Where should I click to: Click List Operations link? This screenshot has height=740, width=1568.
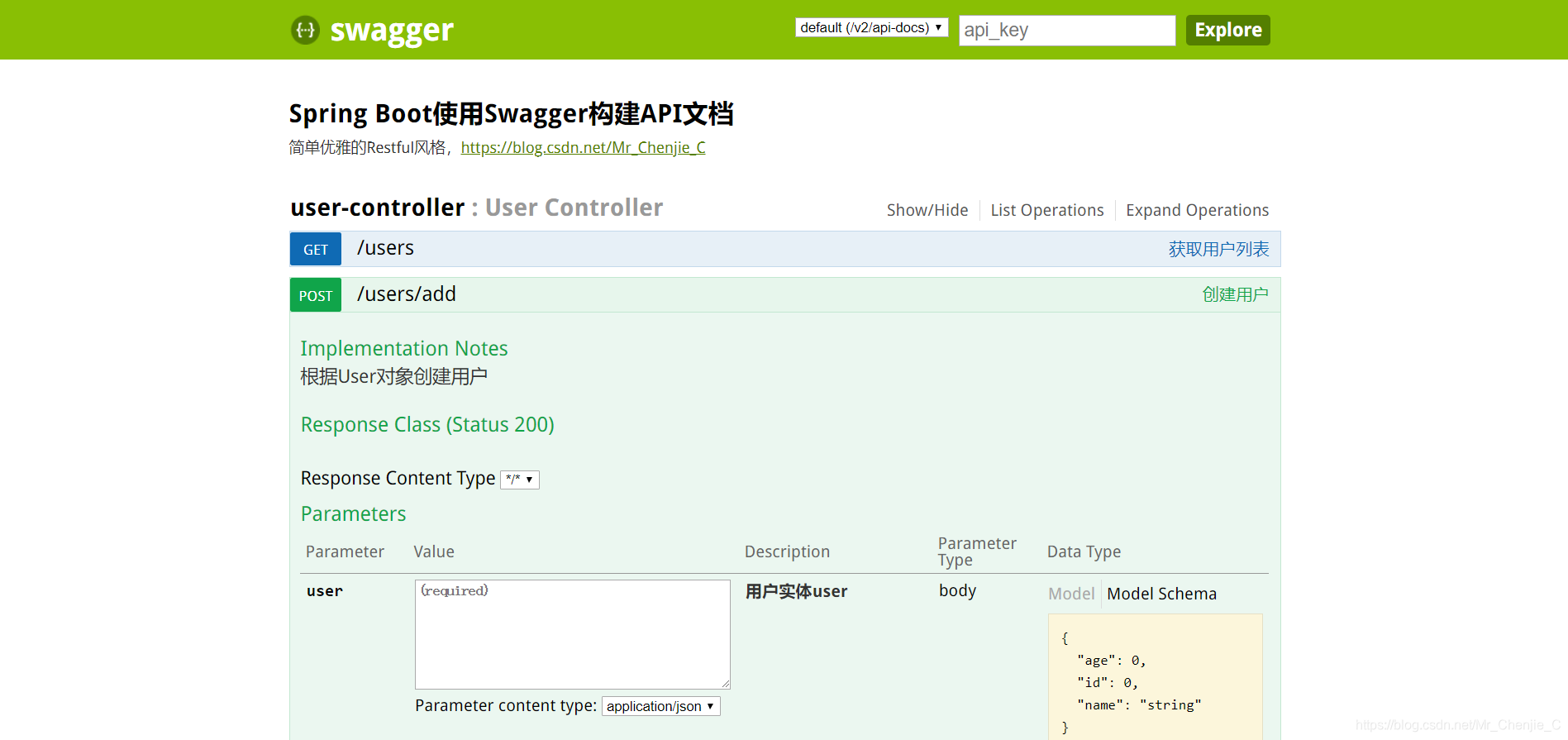pos(1046,210)
